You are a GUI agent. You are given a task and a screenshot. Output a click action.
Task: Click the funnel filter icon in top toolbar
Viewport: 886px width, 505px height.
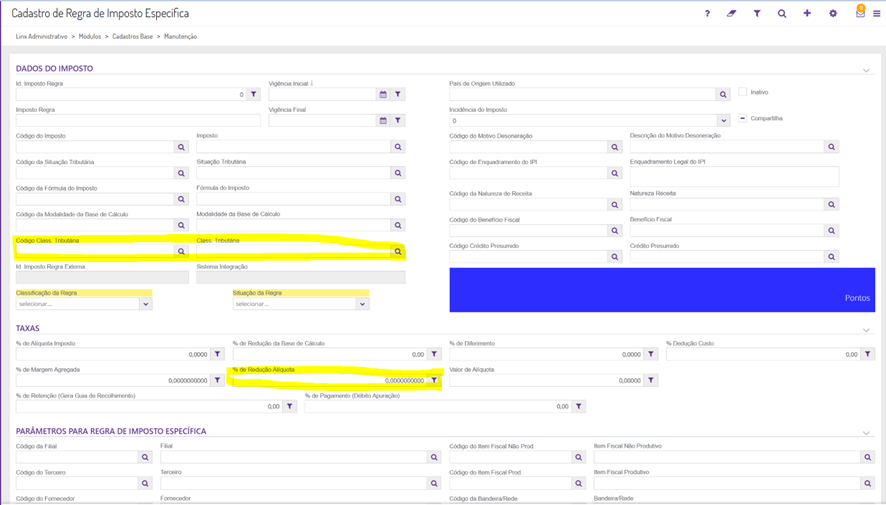click(x=757, y=14)
